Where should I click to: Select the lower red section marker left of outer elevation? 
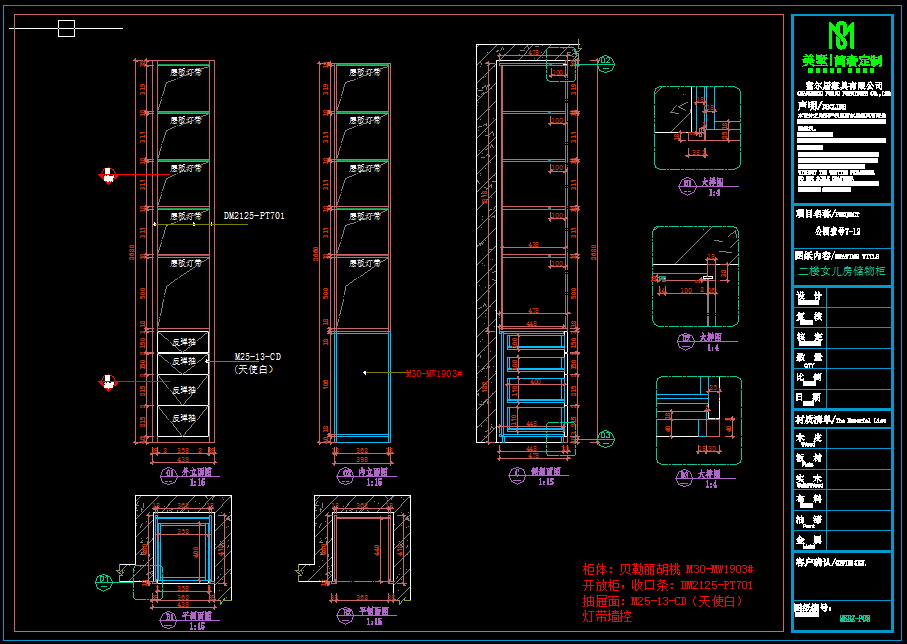click(x=107, y=380)
